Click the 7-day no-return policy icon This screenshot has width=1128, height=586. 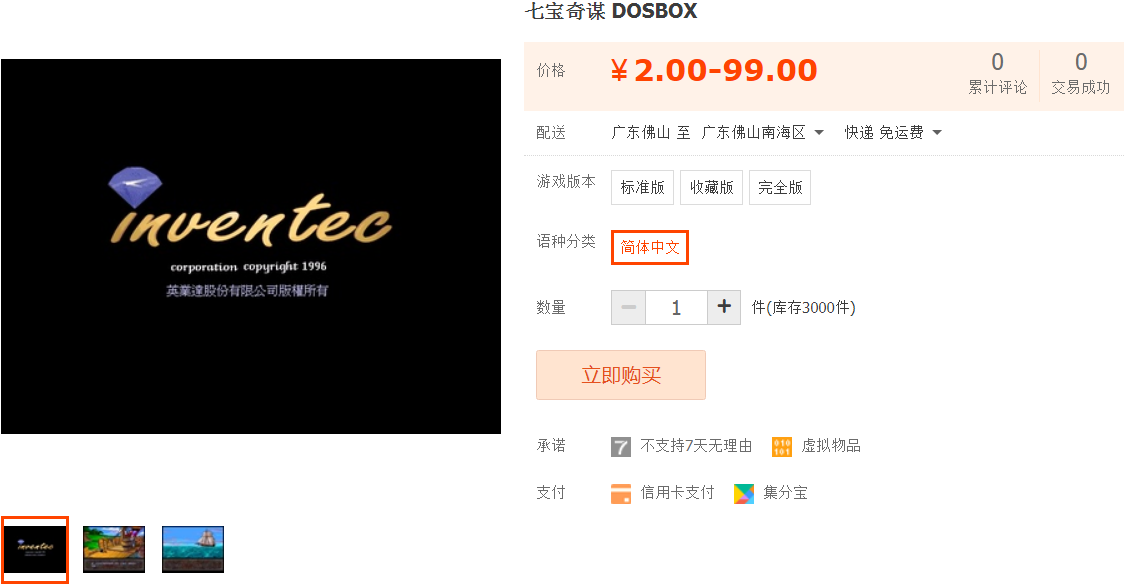pyautogui.click(x=621, y=447)
